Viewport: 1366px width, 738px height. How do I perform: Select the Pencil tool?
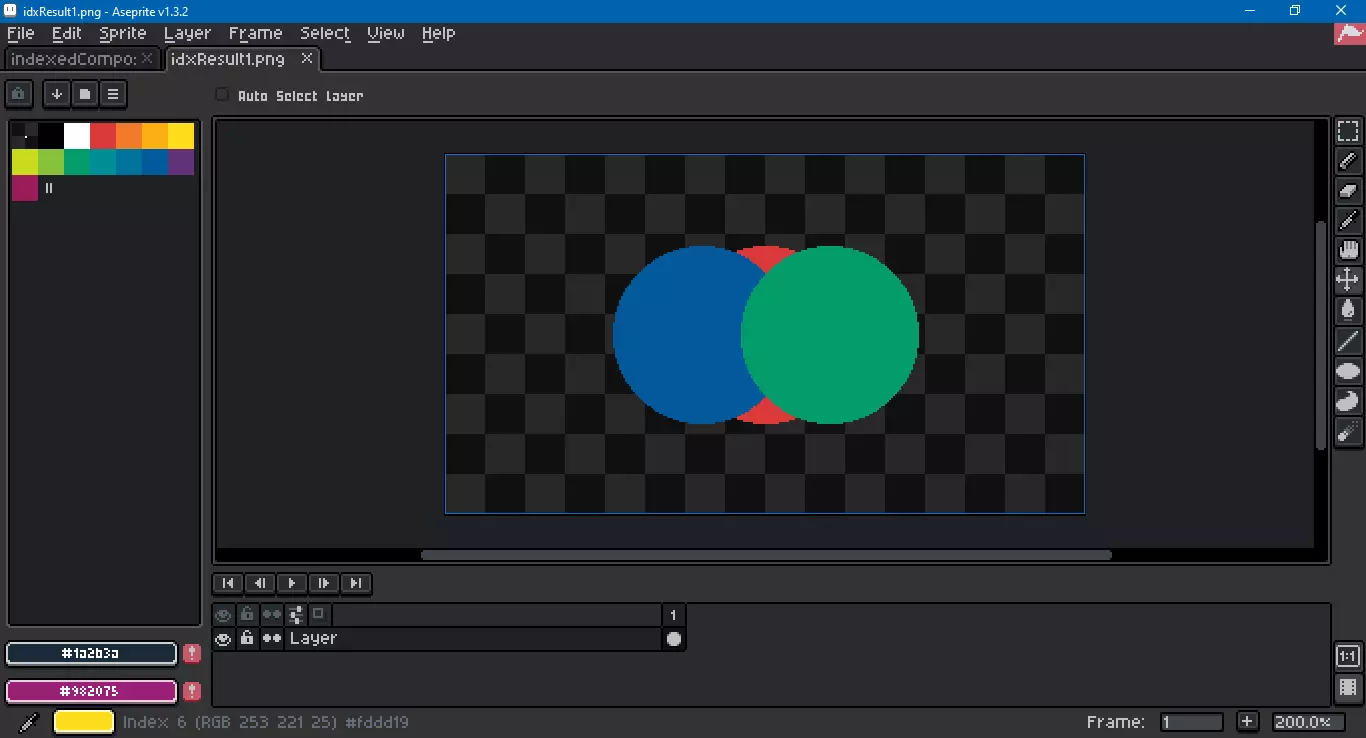pyautogui.click(x=1348, y=161)
